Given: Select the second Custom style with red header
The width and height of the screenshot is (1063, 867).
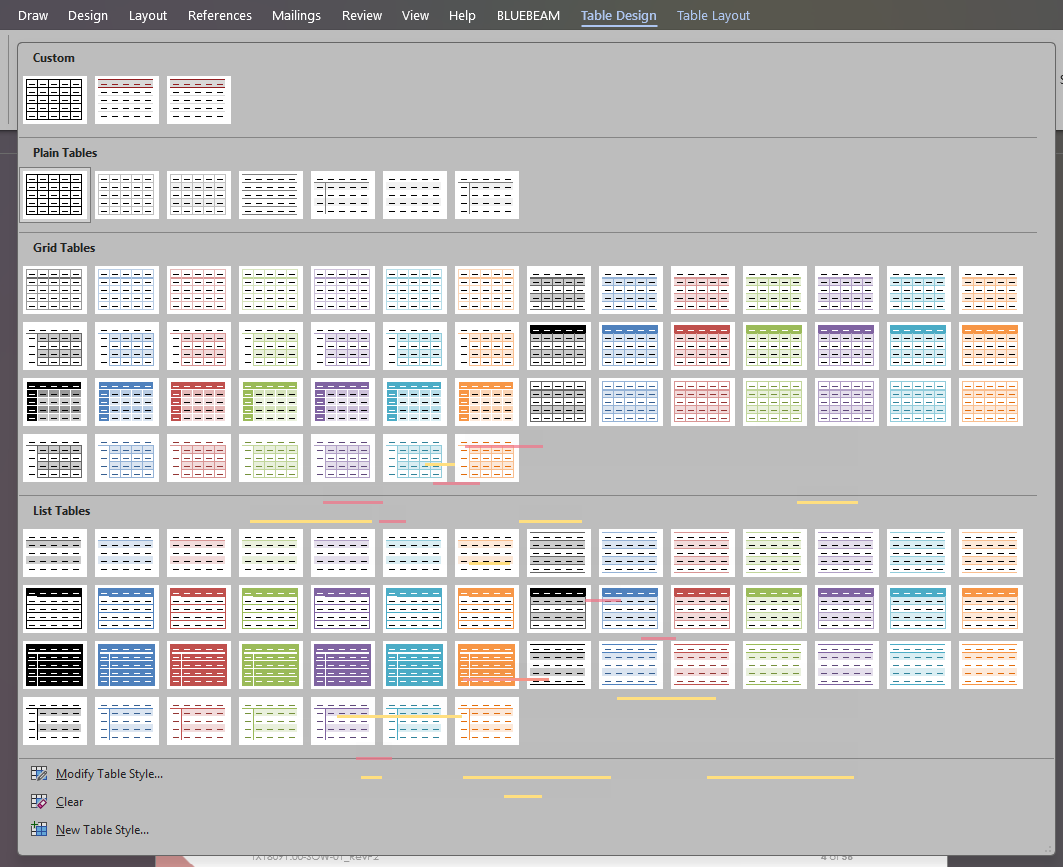Looking at the screenshot, I should click(126, 99).
